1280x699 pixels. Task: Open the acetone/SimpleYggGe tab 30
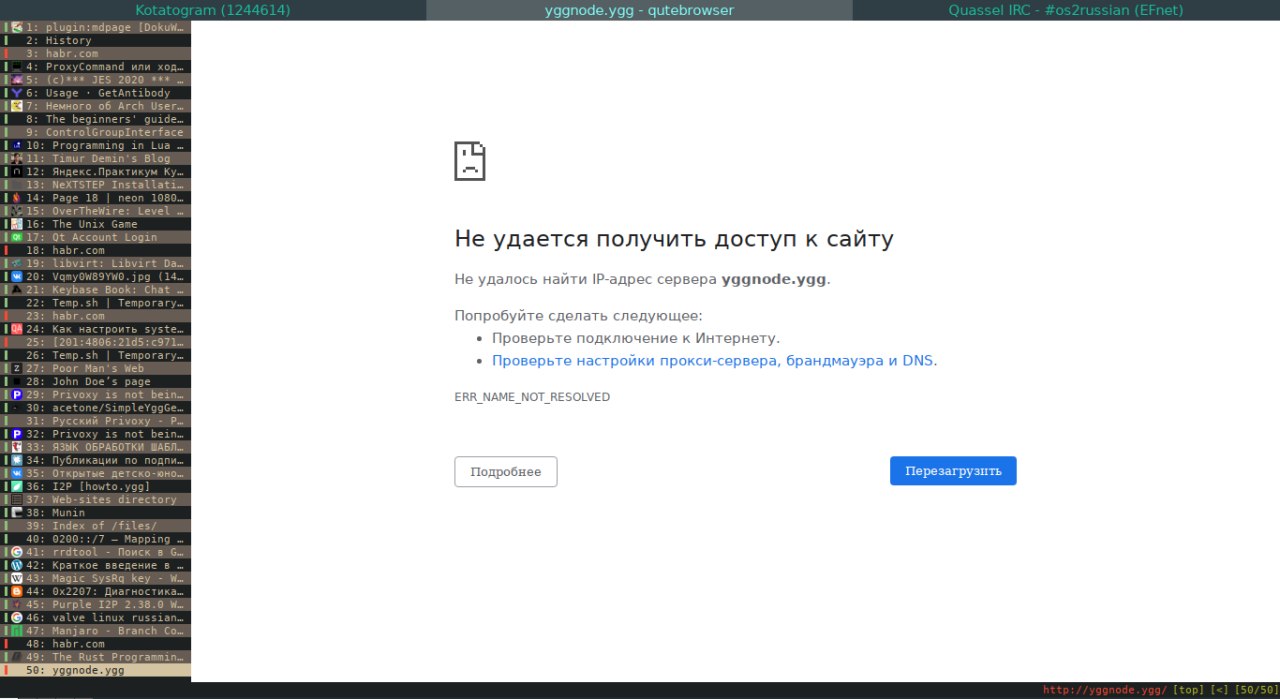click(x=96, y=407)
